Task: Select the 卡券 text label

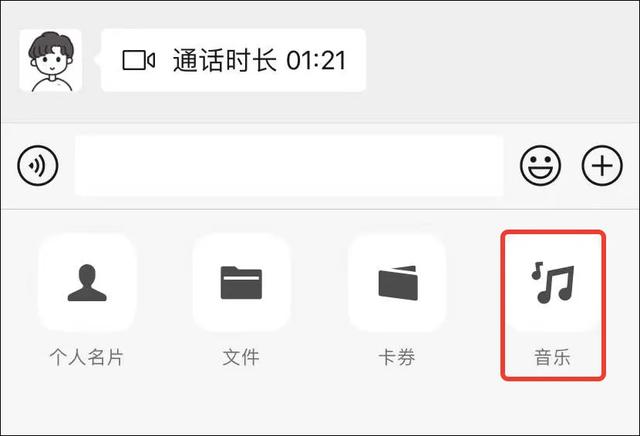Action: (x=397, y=357)
